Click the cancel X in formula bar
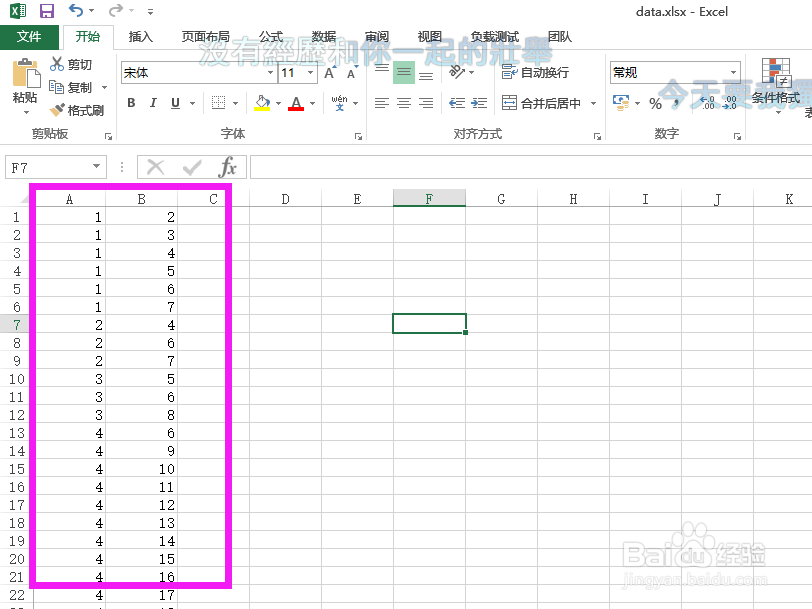The image size is (812, 609). pos(155,167)
